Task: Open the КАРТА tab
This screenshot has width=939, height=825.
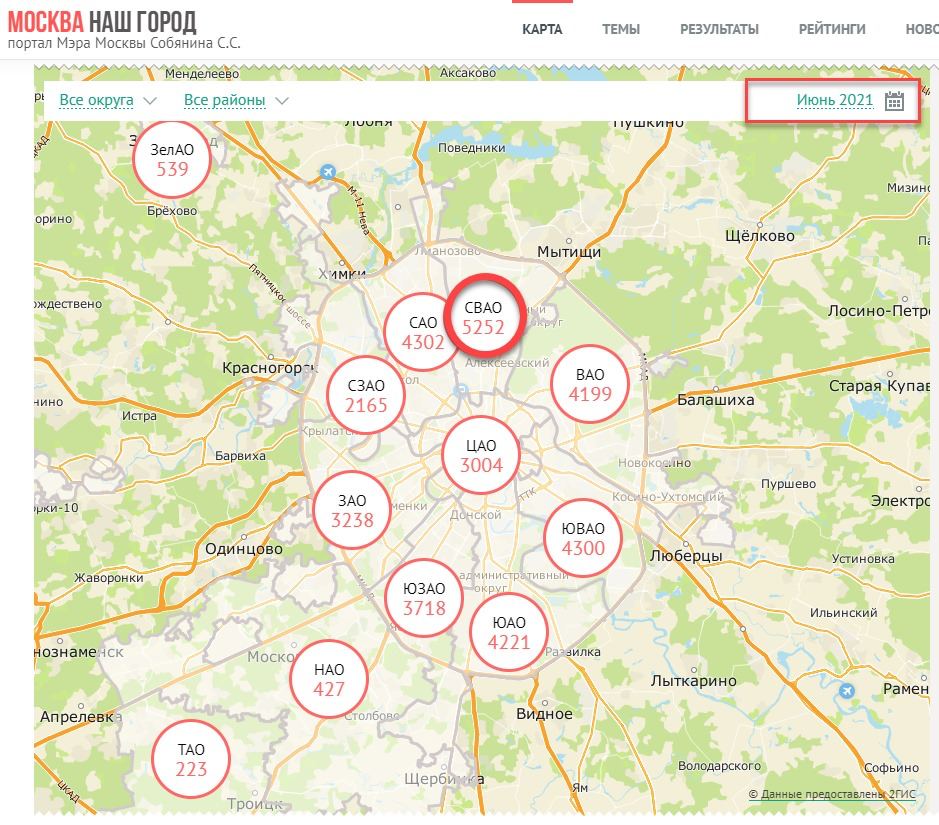Action: [542, 29]
